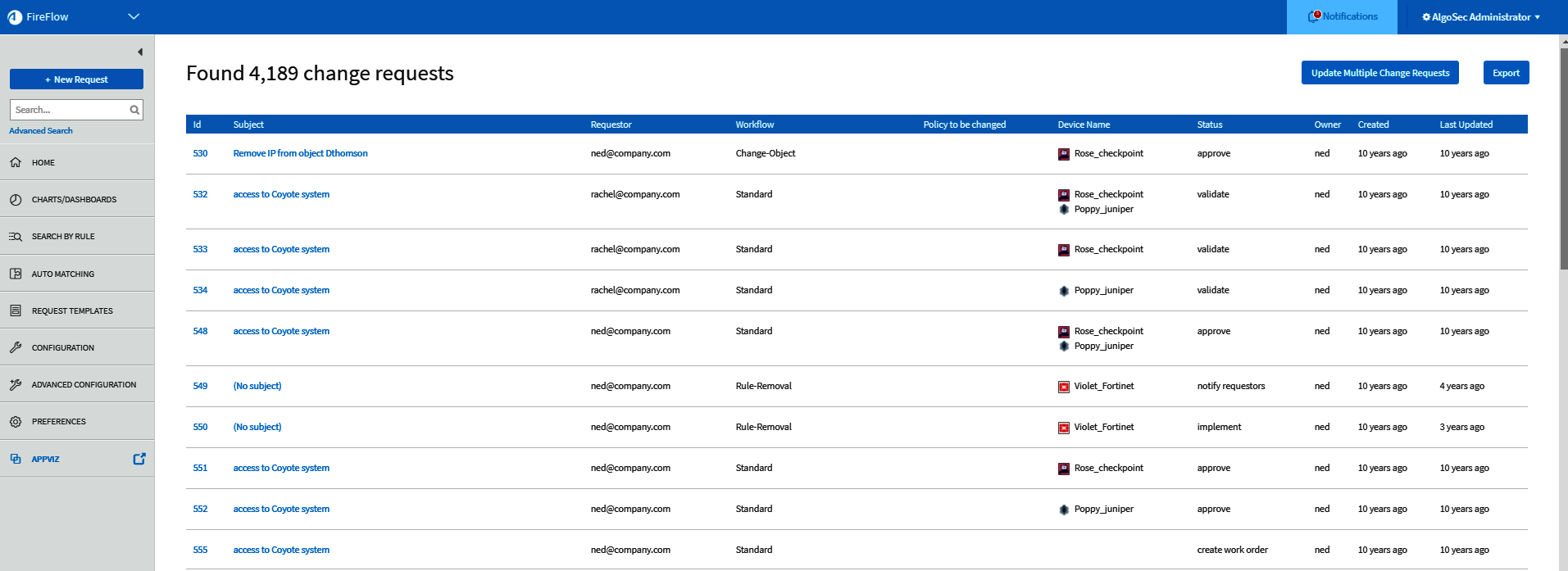Open the FireFlow product switcher chevron
The image size is (1568, 571).
134,16
